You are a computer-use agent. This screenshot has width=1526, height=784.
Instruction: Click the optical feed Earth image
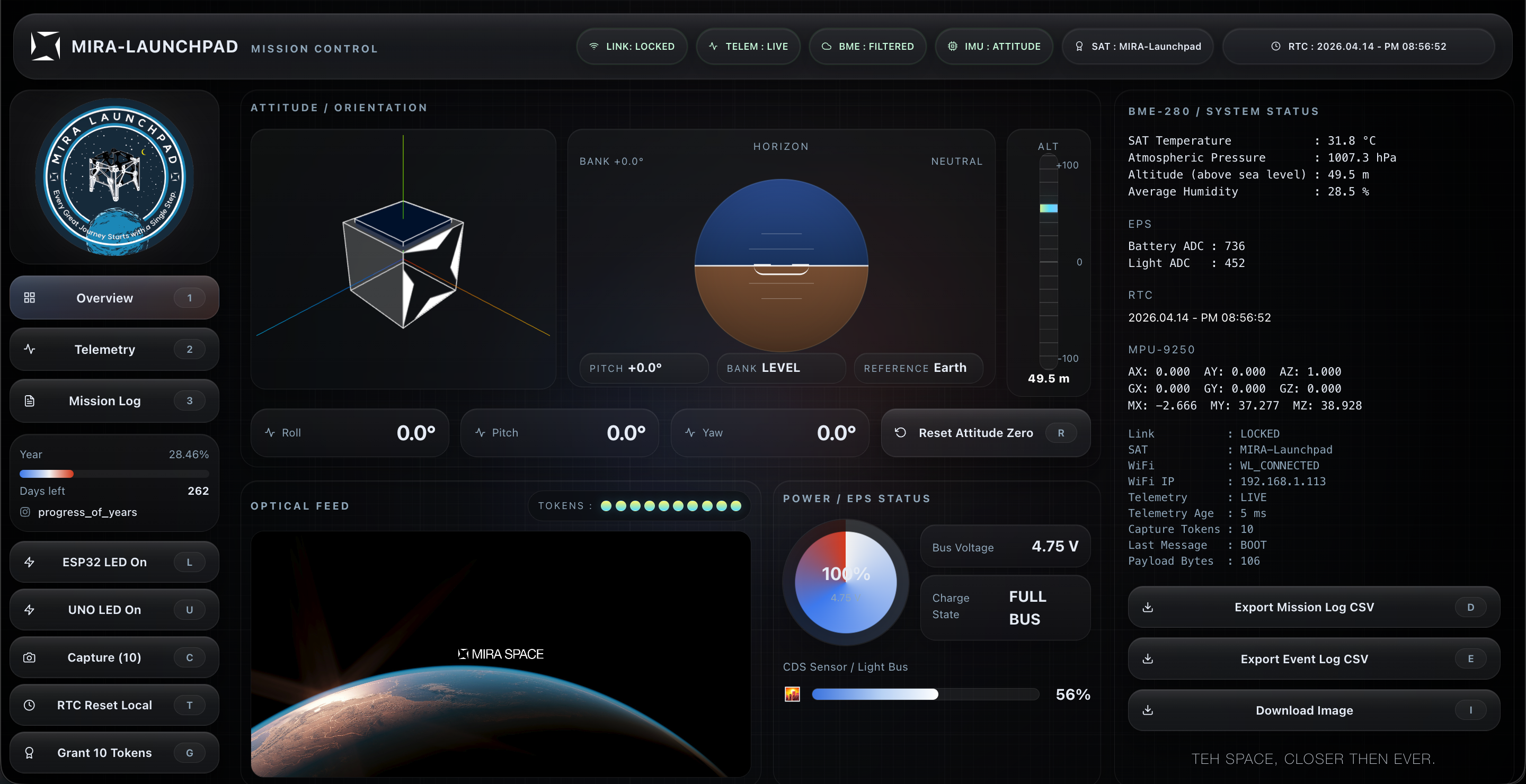click(501, 654)
